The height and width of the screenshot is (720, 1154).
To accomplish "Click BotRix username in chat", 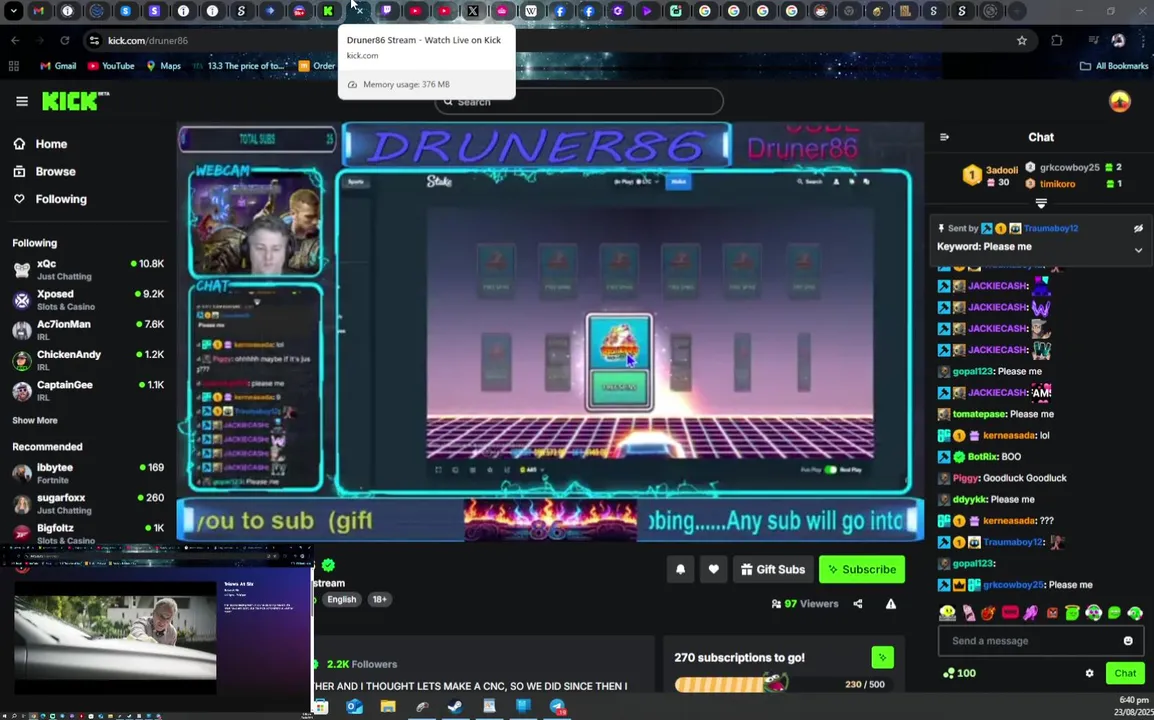I will click(x=983, y=456).
